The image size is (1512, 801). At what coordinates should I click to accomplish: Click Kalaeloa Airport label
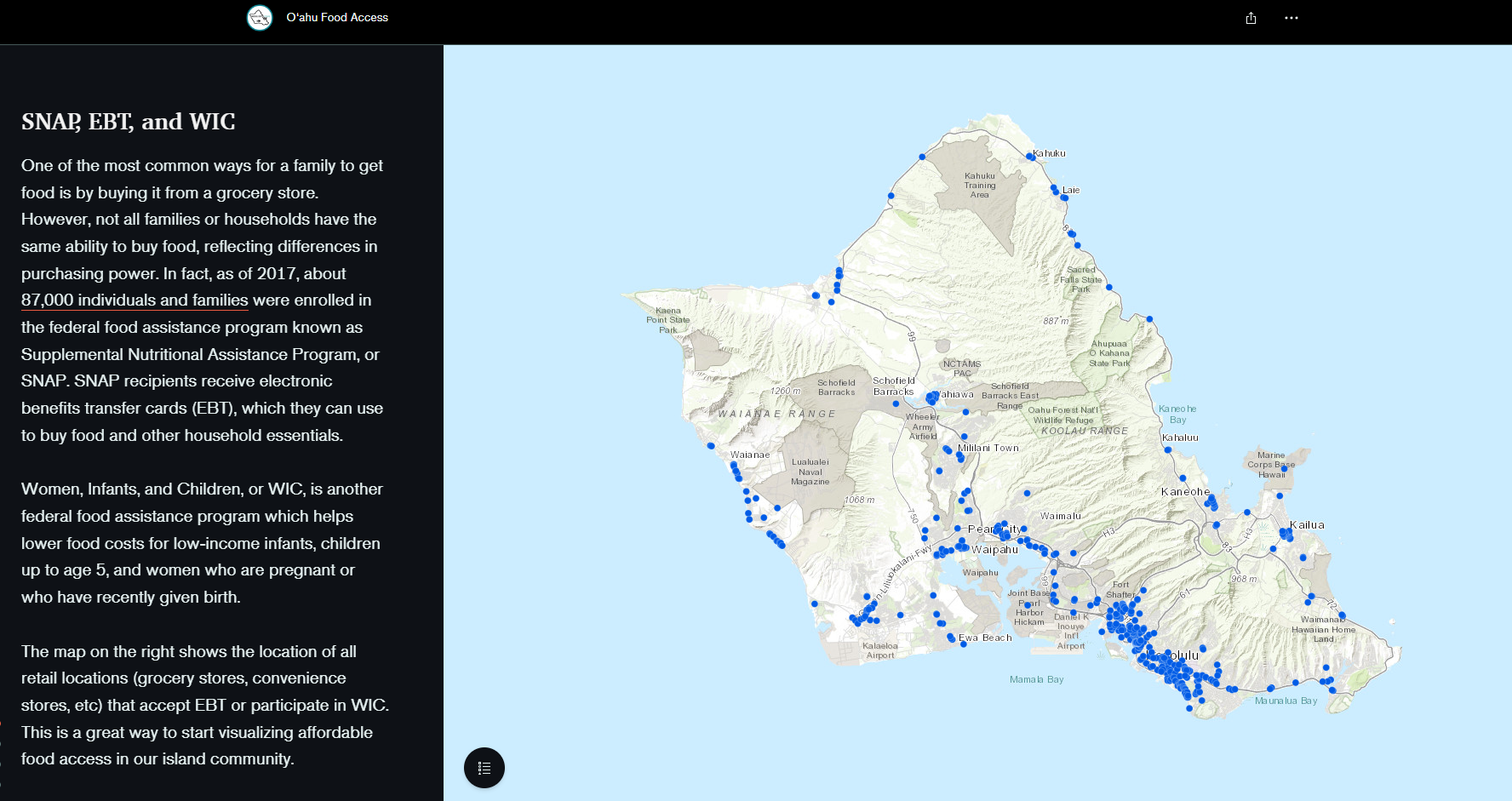880,650
